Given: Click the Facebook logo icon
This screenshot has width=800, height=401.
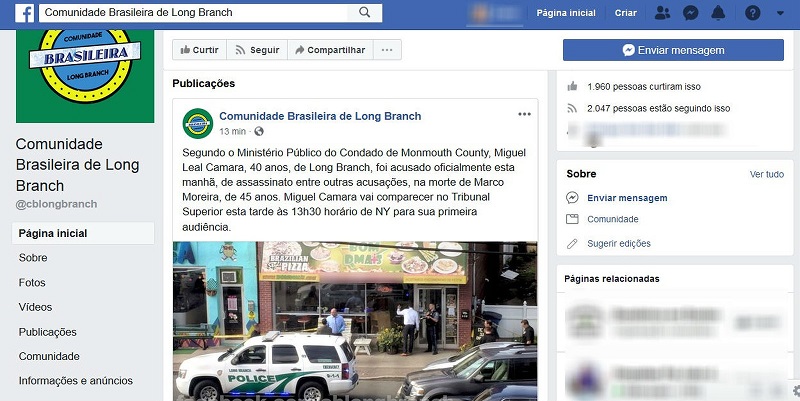Looking at the screenshot, I should point(24,13).
